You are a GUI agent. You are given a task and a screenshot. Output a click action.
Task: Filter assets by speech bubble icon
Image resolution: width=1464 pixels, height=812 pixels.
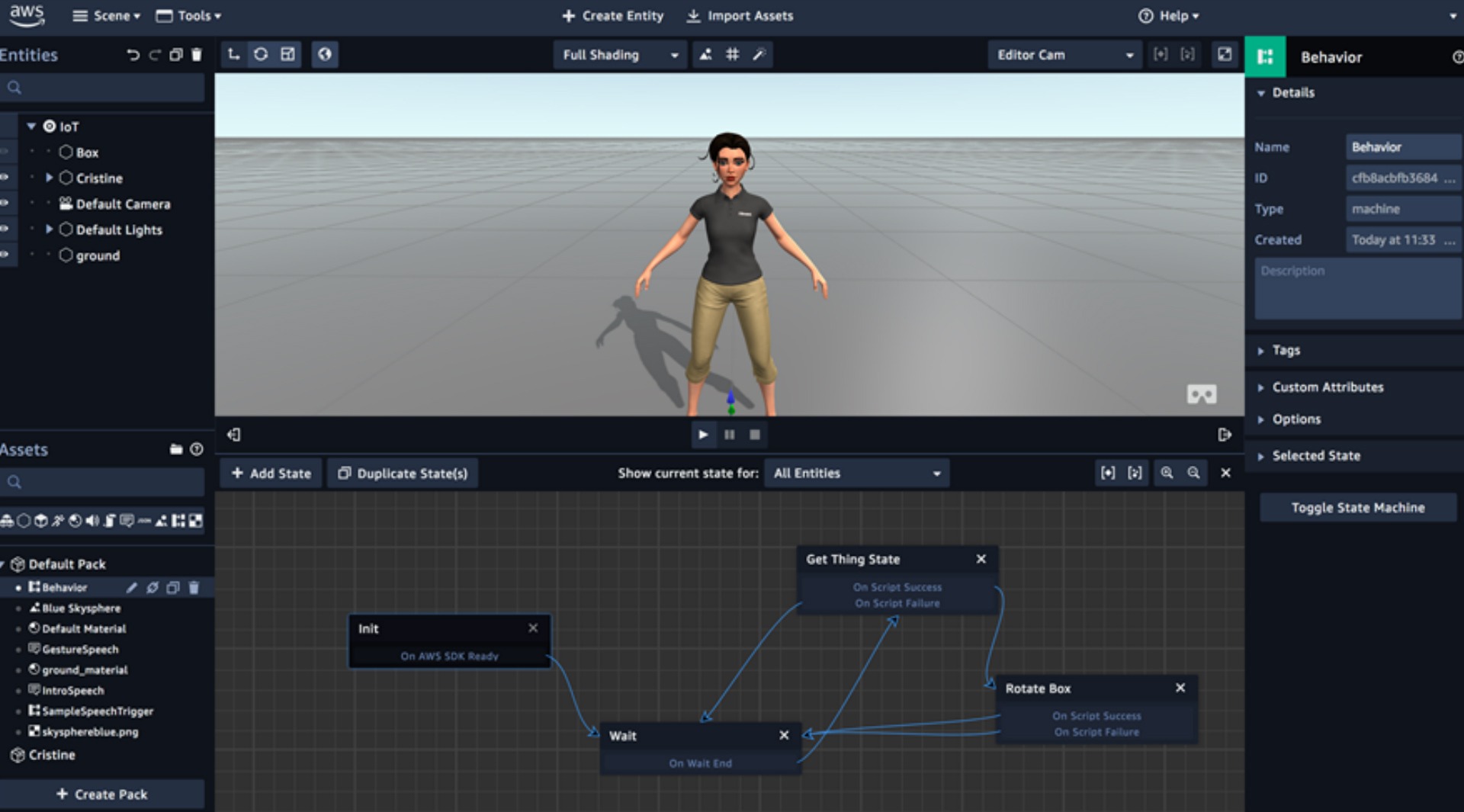(x=127, y=521)
